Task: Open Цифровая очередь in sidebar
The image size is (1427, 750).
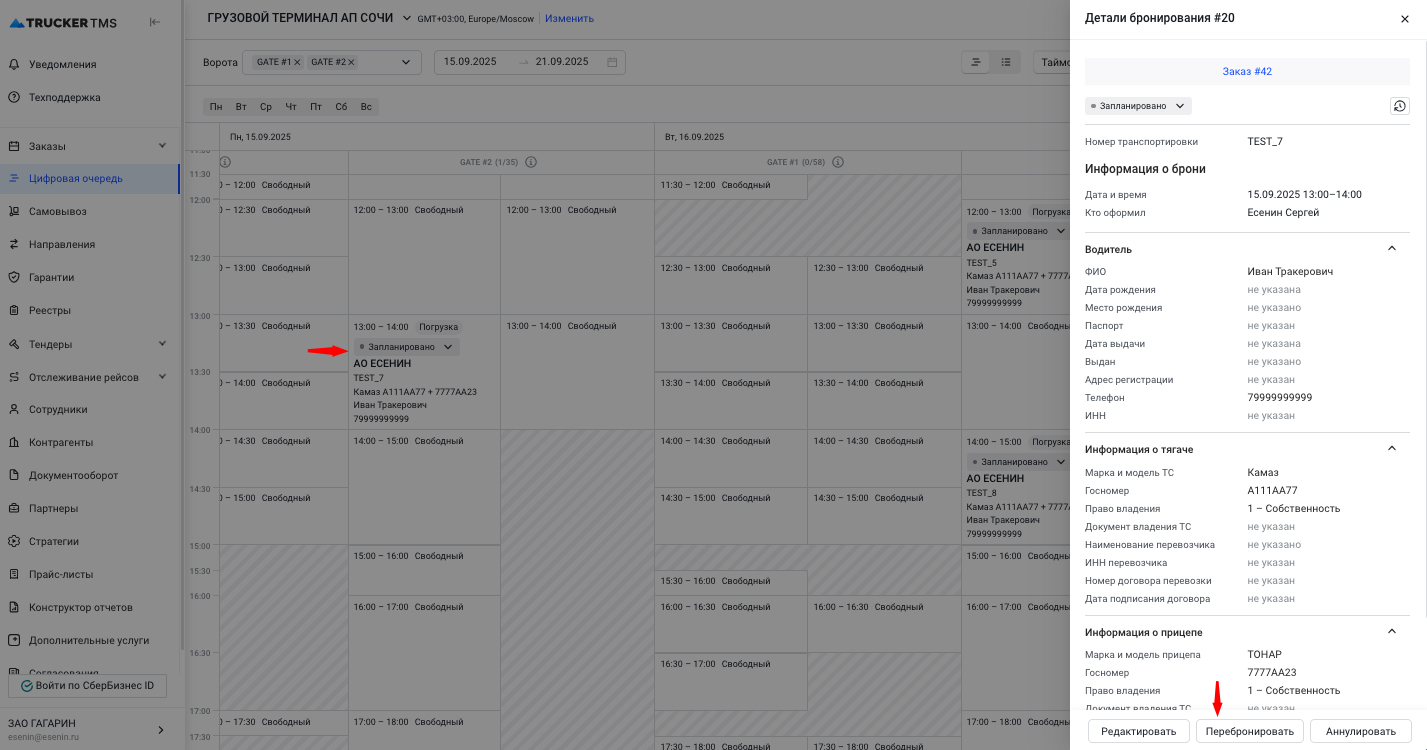Action: [x=76, y=179]
